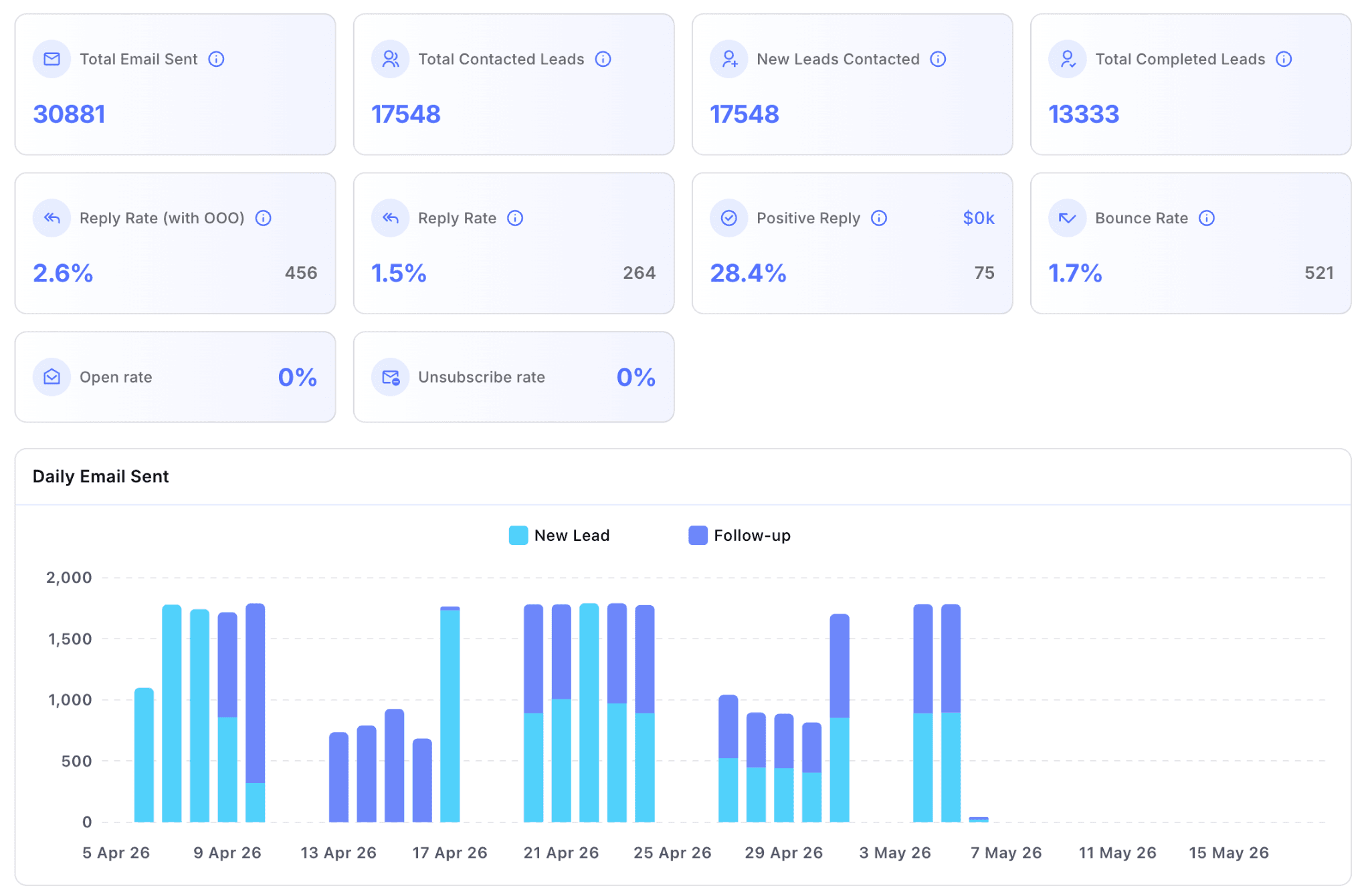
Task: Click the Positive Reply checkmark icon
Action: pos(728,218)
